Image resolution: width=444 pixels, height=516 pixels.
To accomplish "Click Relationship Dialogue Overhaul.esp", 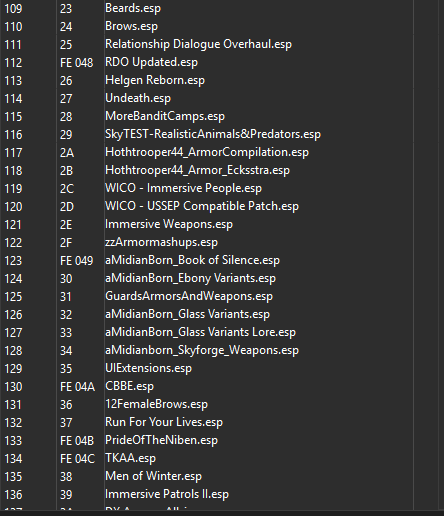I will [198, 44].
